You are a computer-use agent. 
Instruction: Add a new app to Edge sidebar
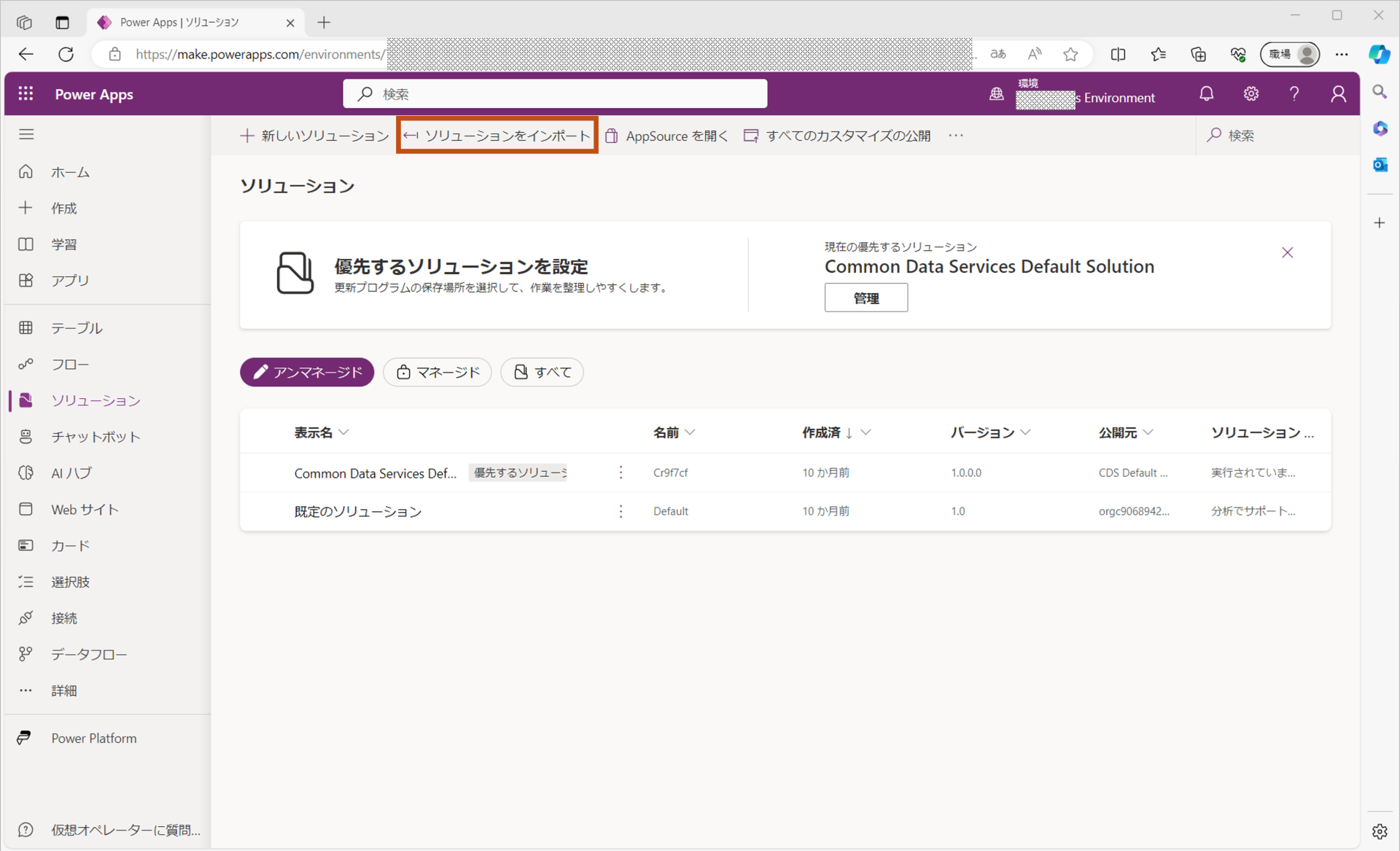coord(1380,223)
